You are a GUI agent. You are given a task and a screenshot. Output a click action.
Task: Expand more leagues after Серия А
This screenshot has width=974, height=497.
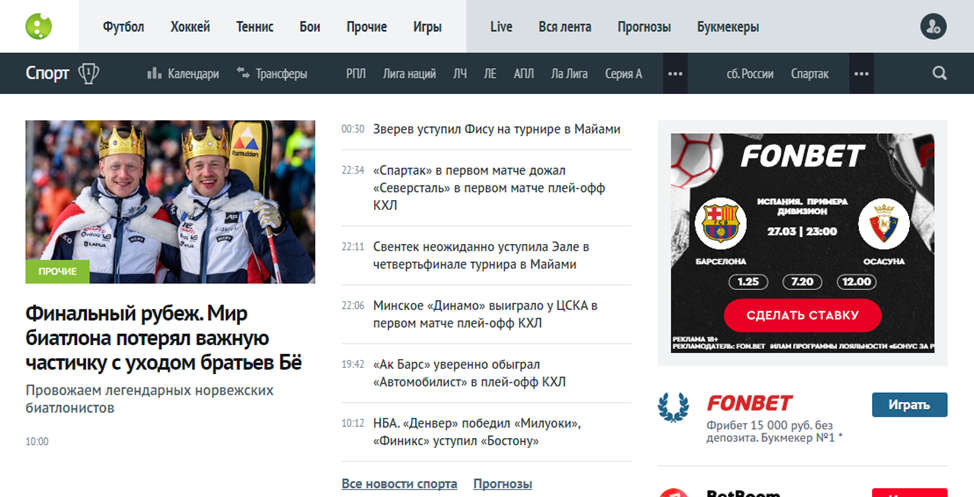(x=675, y=73)
